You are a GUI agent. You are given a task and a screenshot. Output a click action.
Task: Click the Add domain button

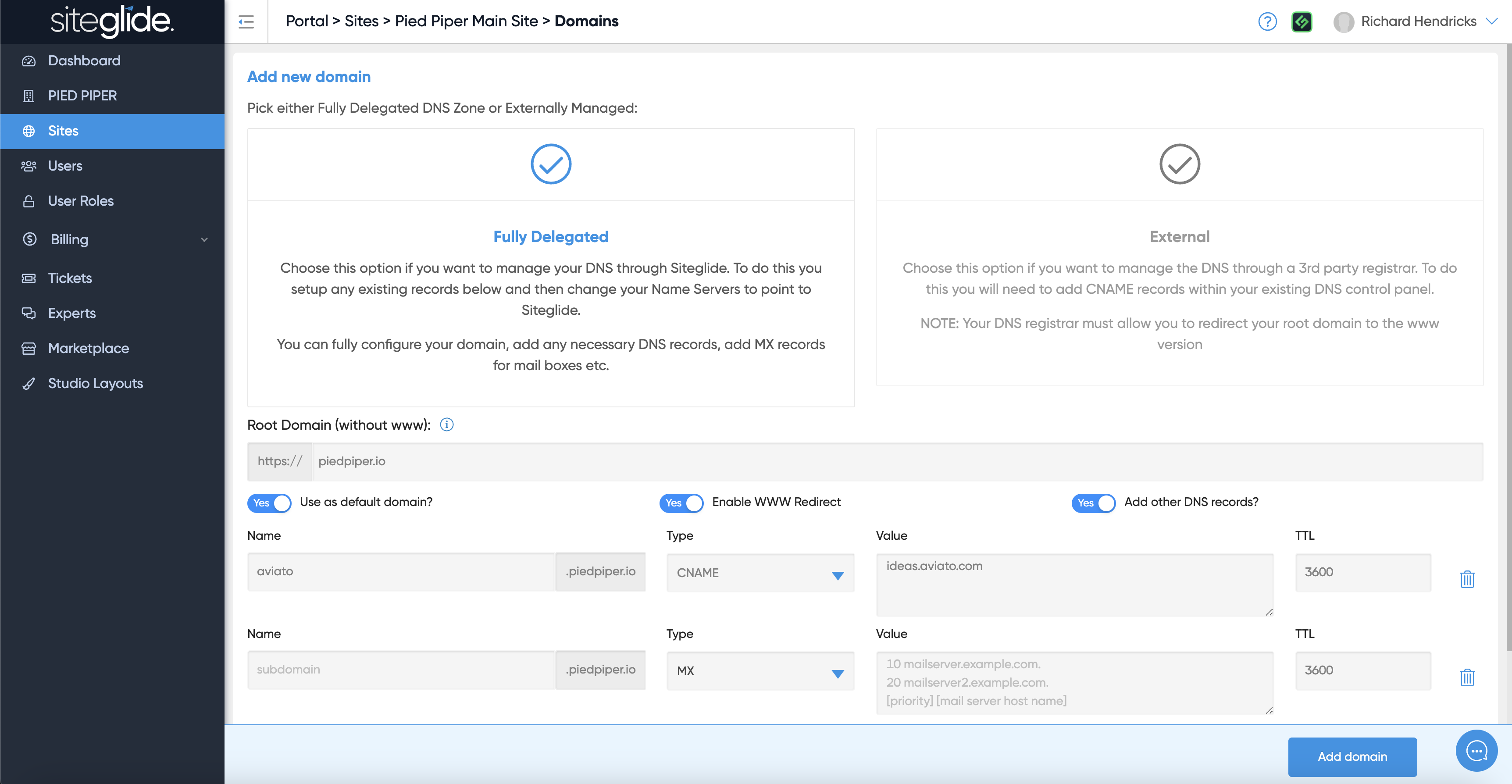coord(1352,756)
